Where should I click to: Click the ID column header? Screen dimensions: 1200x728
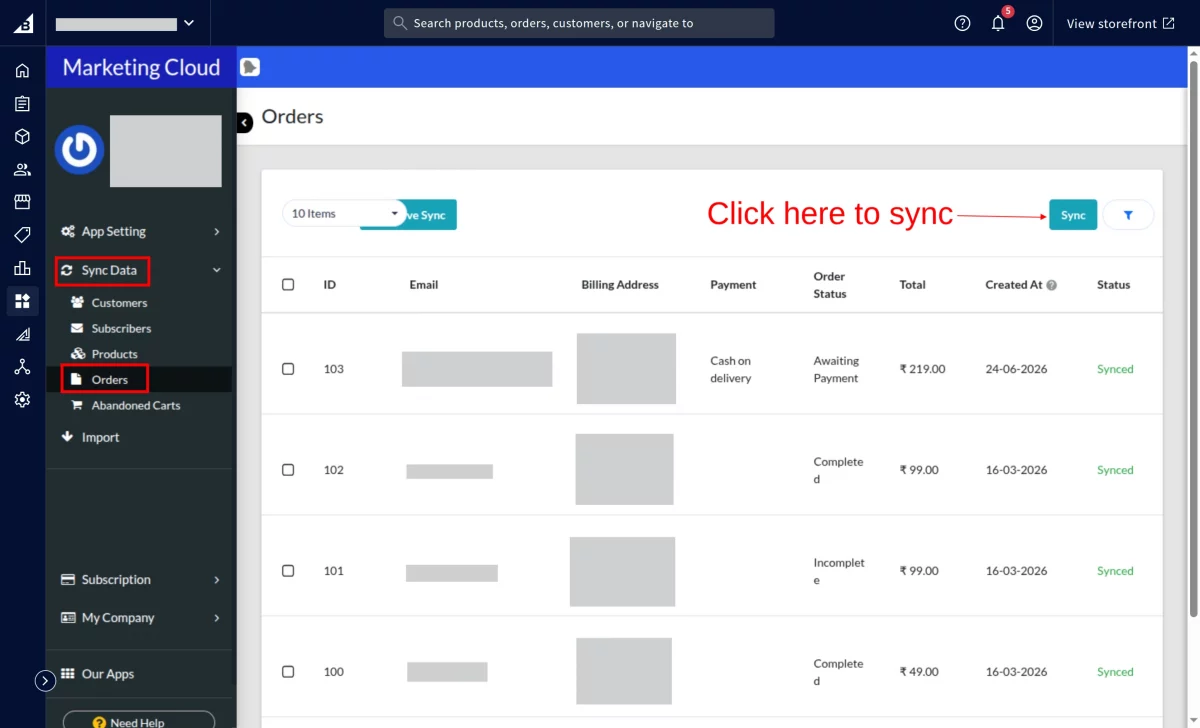pos(330,285)
